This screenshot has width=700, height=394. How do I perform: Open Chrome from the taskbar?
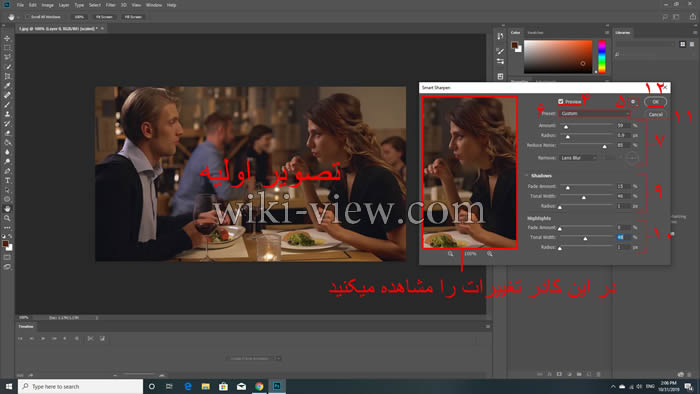[259, 386]
